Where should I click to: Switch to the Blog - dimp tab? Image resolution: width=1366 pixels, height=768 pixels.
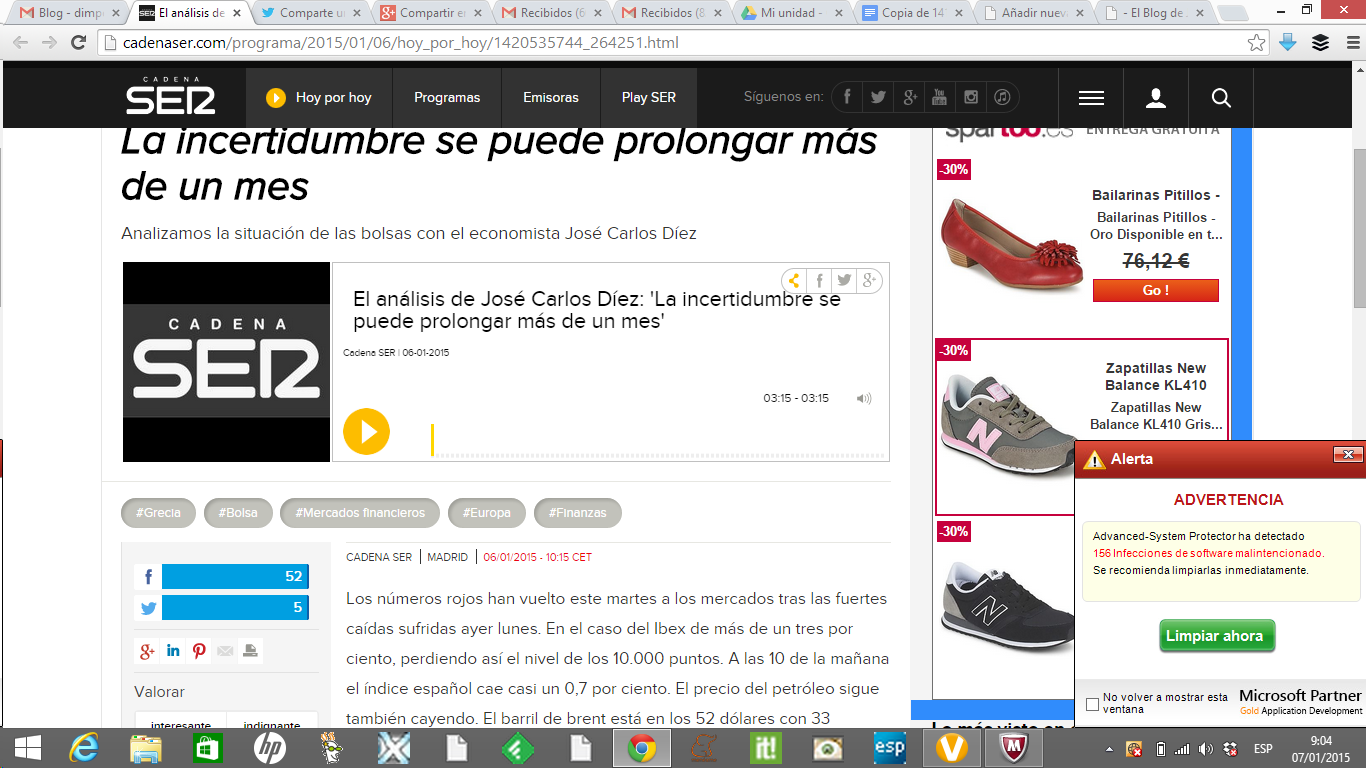coord(70,13)
